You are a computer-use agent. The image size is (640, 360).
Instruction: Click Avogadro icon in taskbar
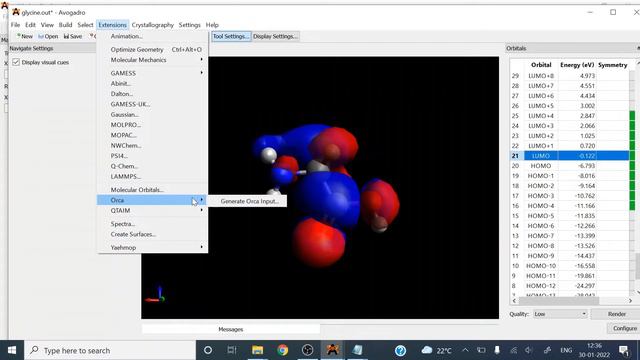333,350
